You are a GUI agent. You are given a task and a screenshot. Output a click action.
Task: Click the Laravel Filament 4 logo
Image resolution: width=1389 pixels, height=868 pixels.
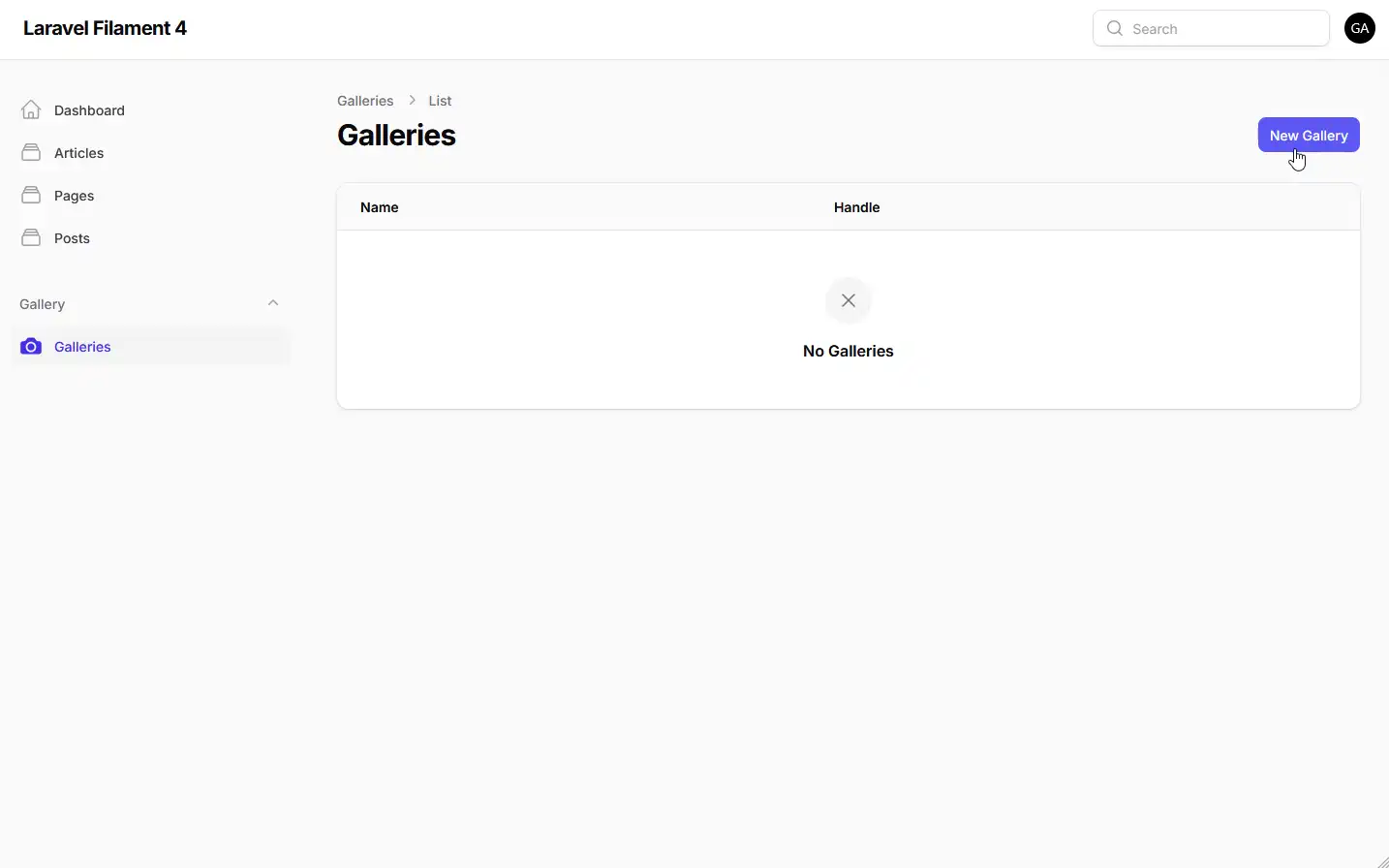click(x=105, y=27)
